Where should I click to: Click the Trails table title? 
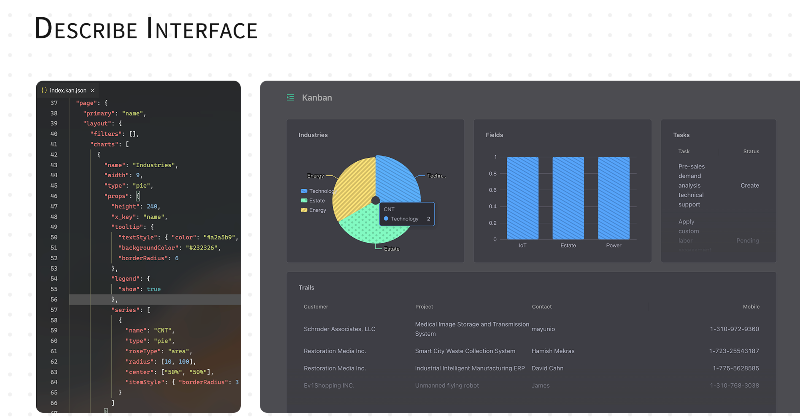[x=306, y=288]
